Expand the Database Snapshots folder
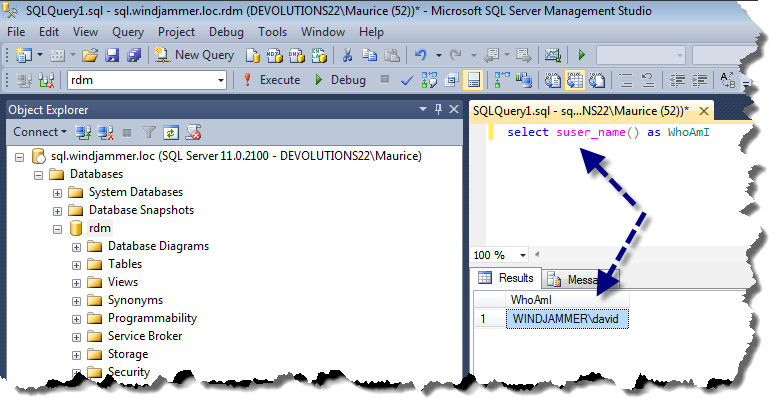 57,211
